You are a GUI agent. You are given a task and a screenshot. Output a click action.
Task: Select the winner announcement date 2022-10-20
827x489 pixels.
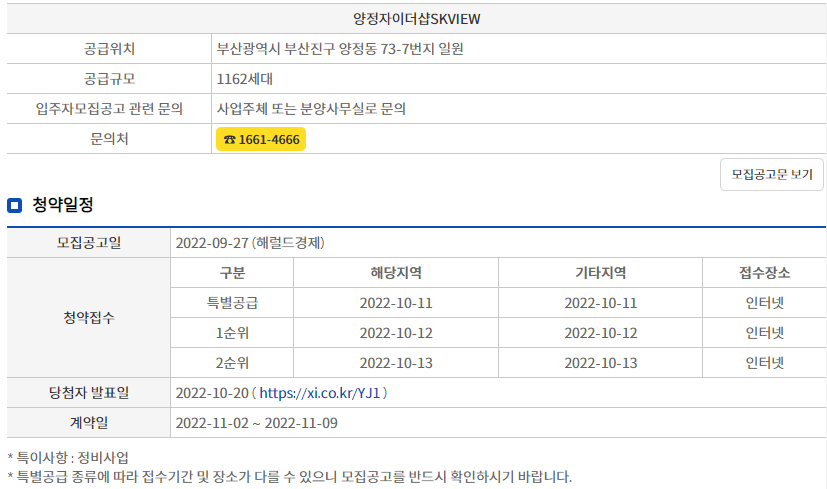pyautogui.click(x=212, y=393)
